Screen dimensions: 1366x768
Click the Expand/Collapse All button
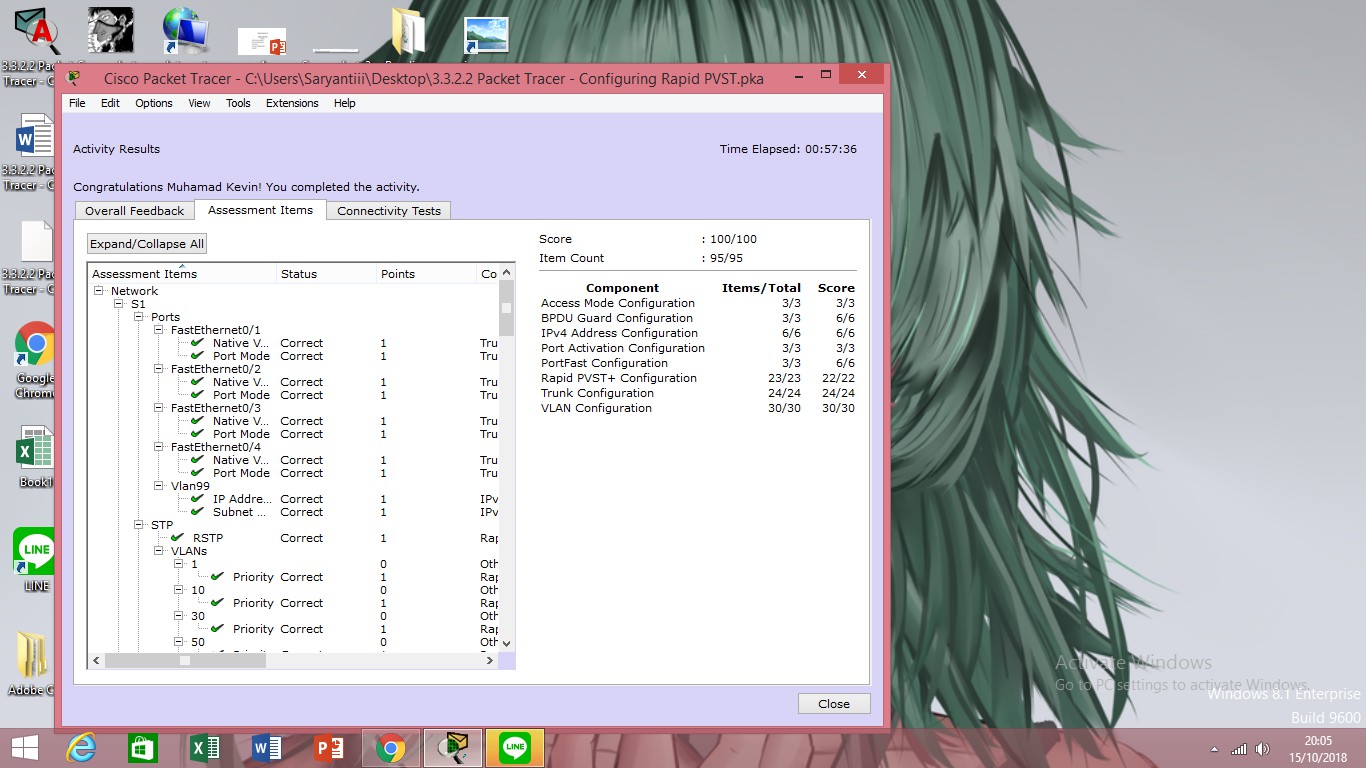(147, 243)
